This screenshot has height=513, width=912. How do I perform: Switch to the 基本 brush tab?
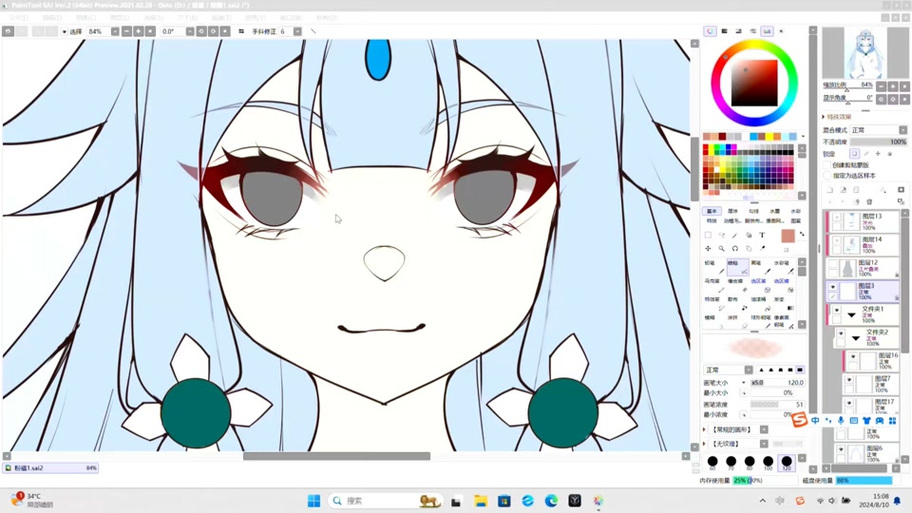[712, 211]
